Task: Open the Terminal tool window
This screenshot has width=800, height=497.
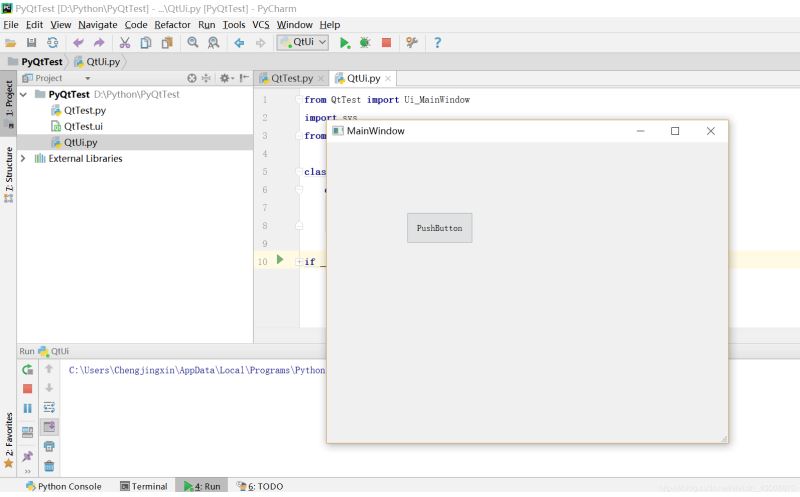Action: (143, 486)
